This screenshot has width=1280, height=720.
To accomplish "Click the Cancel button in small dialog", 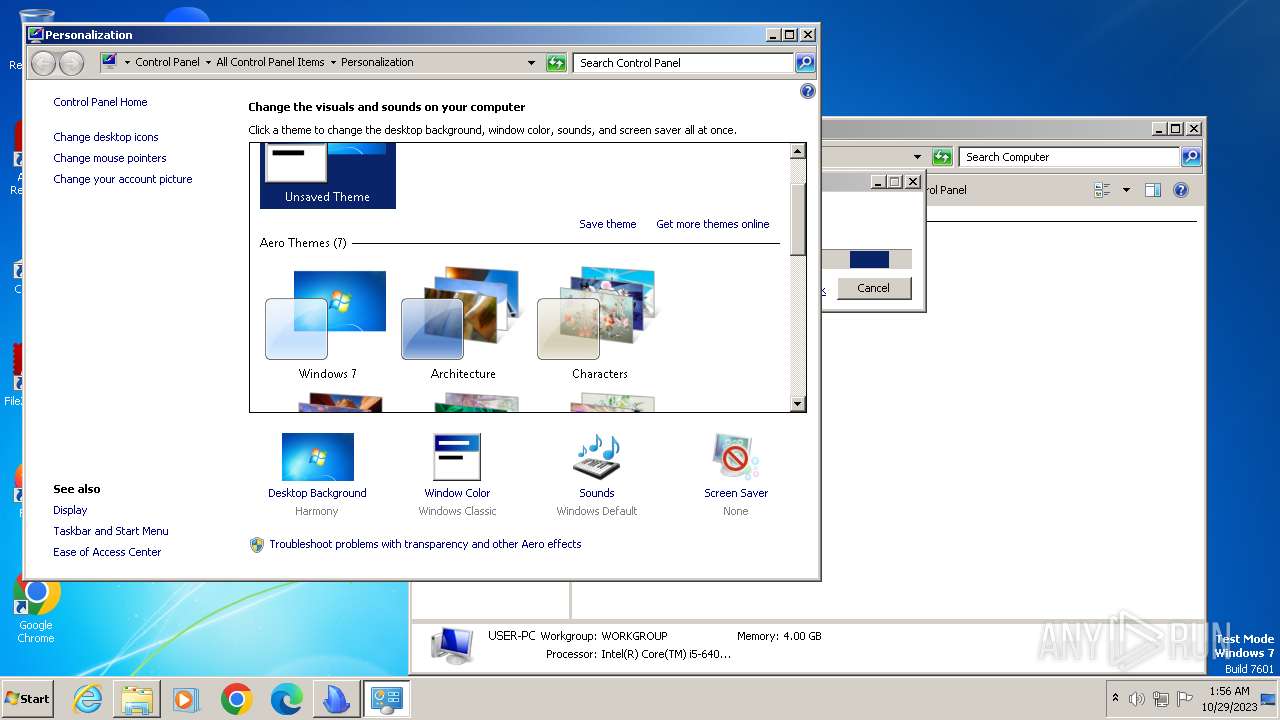I will tap(873, 288).
